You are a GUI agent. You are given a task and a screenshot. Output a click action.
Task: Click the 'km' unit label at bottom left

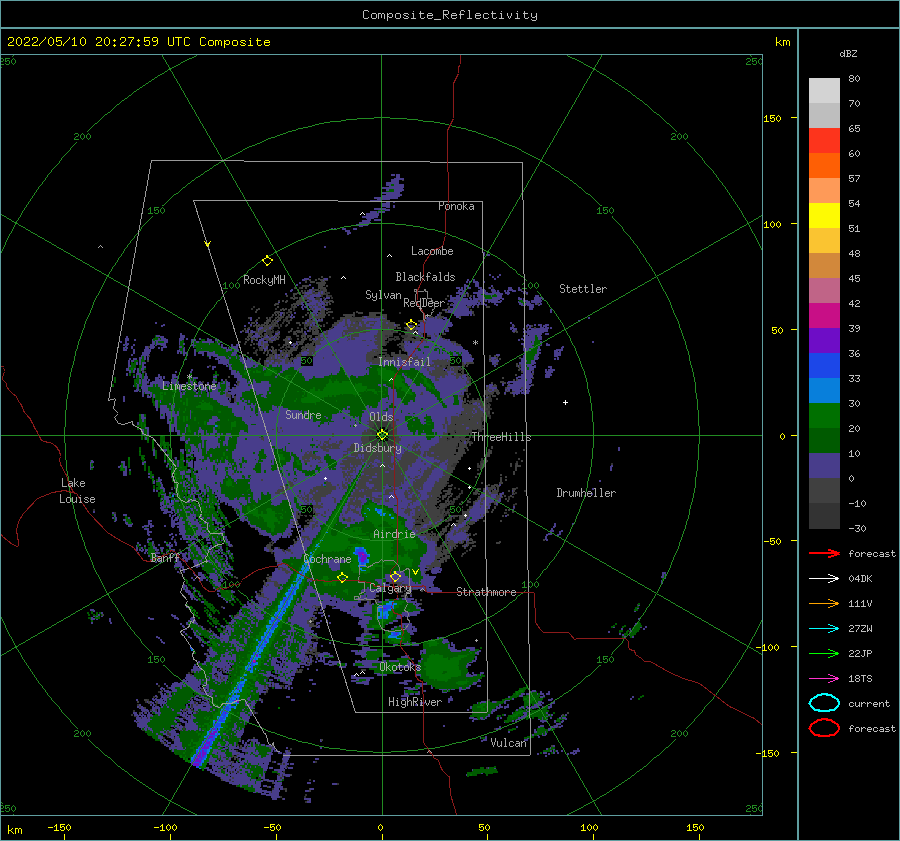(x=14, y=830)
